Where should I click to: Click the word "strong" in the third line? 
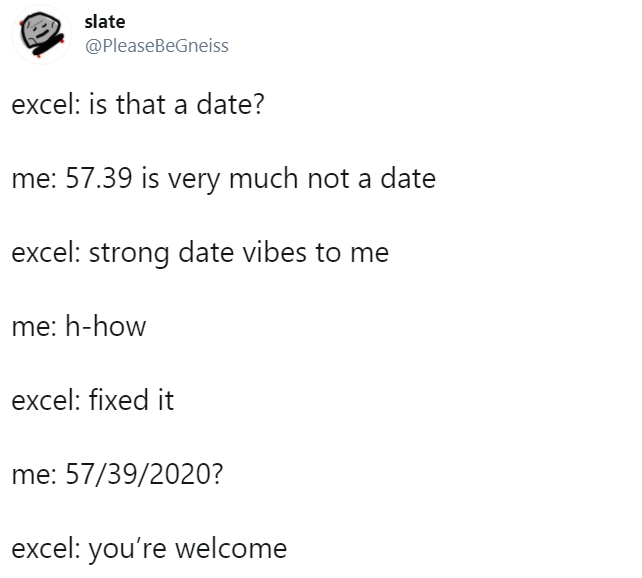pos(129,253)
